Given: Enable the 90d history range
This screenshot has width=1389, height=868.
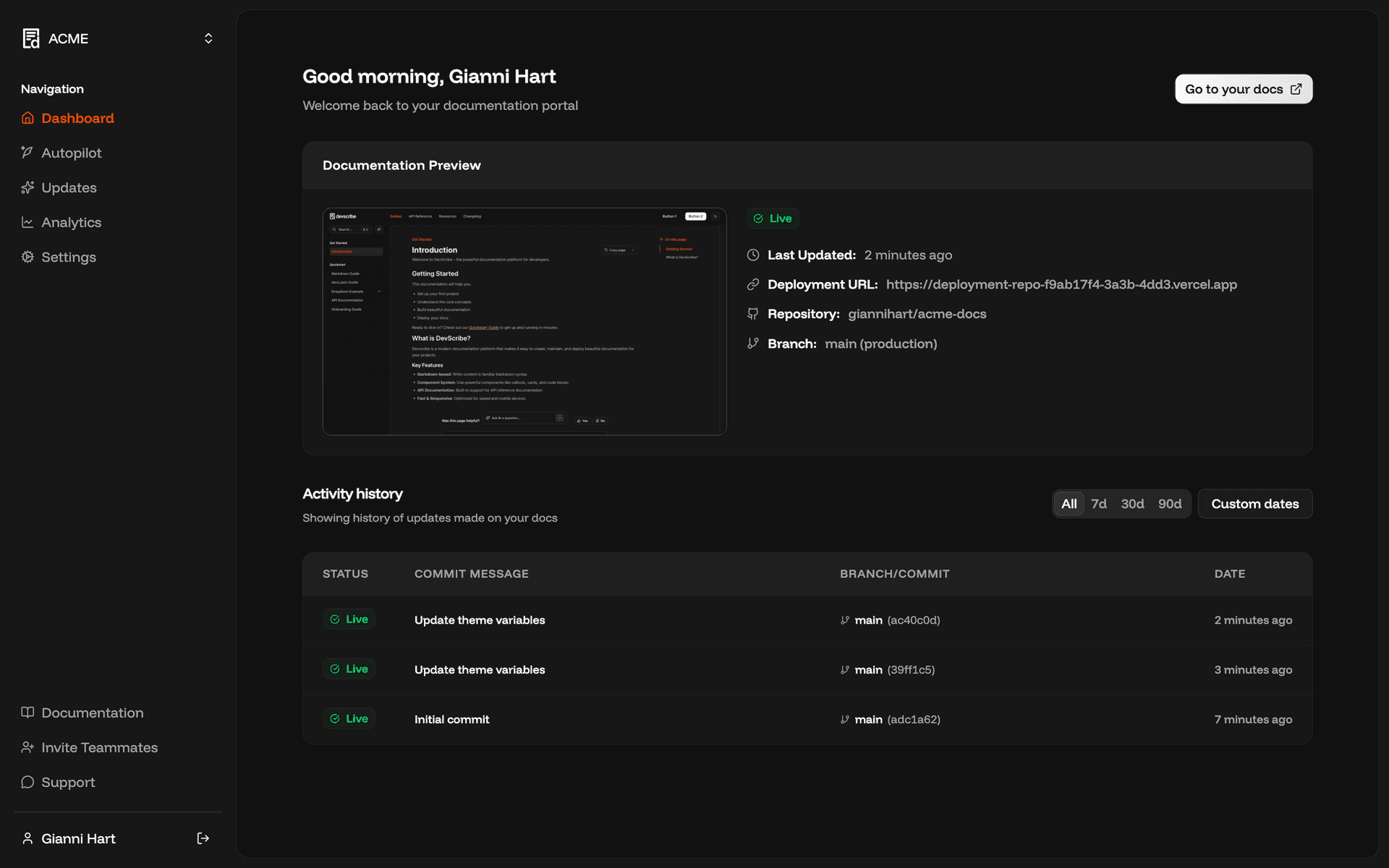Looking at the screenshot, I should [1169, 503].
